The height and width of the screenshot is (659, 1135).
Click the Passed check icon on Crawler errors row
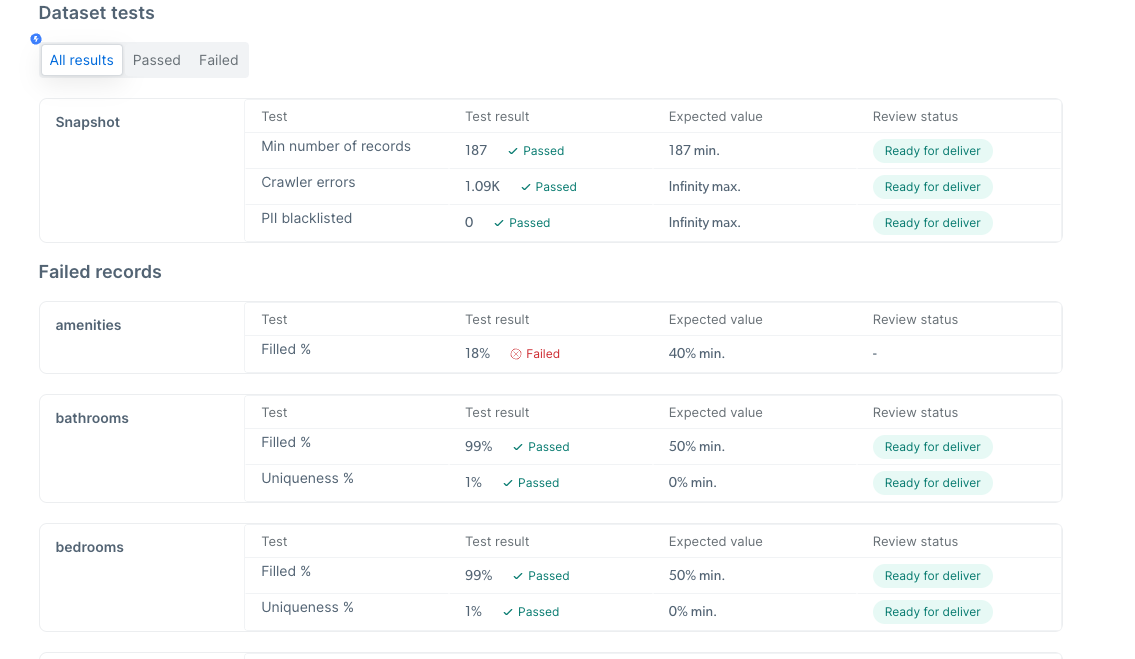526,187
